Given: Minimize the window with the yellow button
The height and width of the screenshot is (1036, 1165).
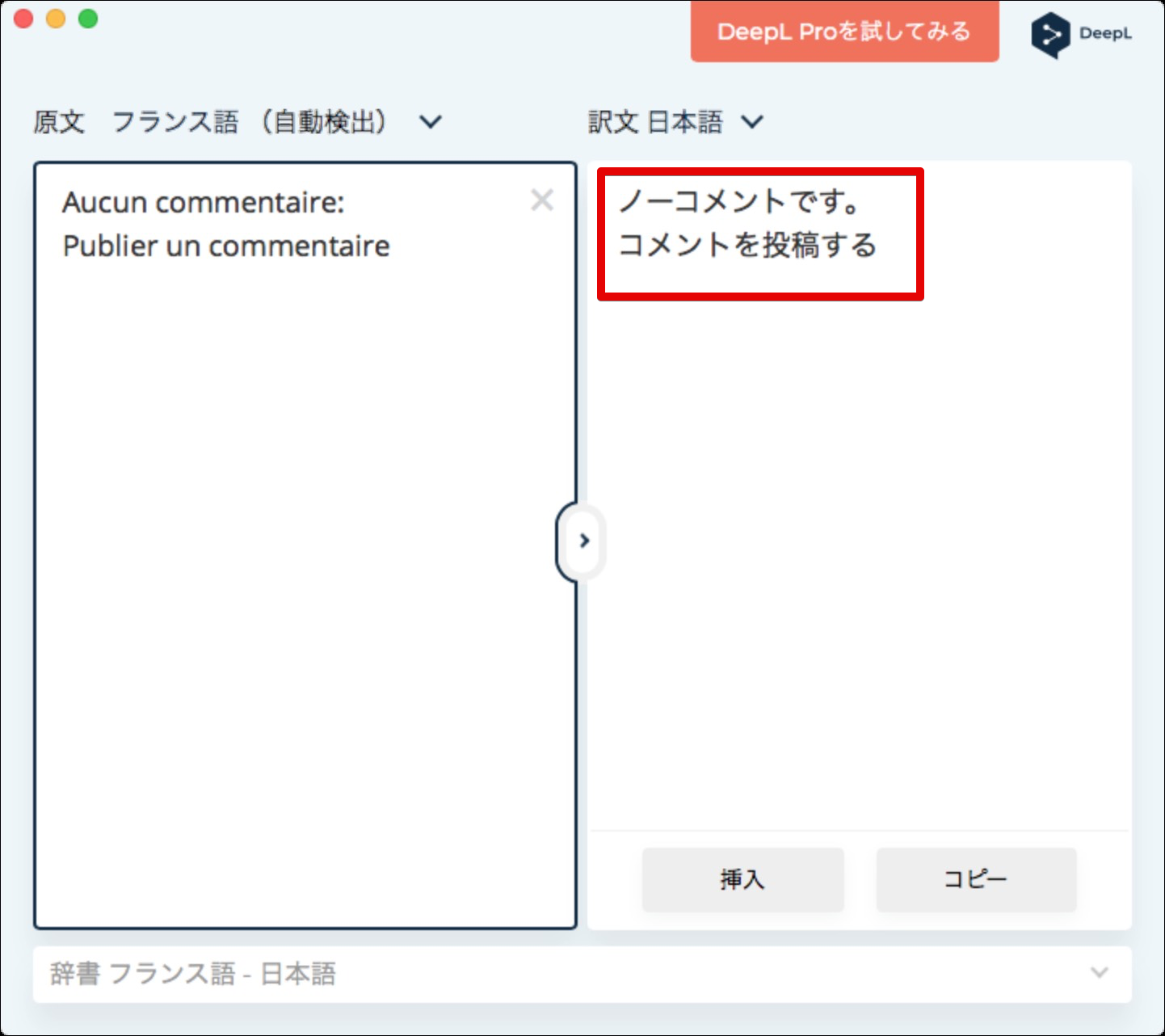Looking at the screenshot, I should click(56, 19).
